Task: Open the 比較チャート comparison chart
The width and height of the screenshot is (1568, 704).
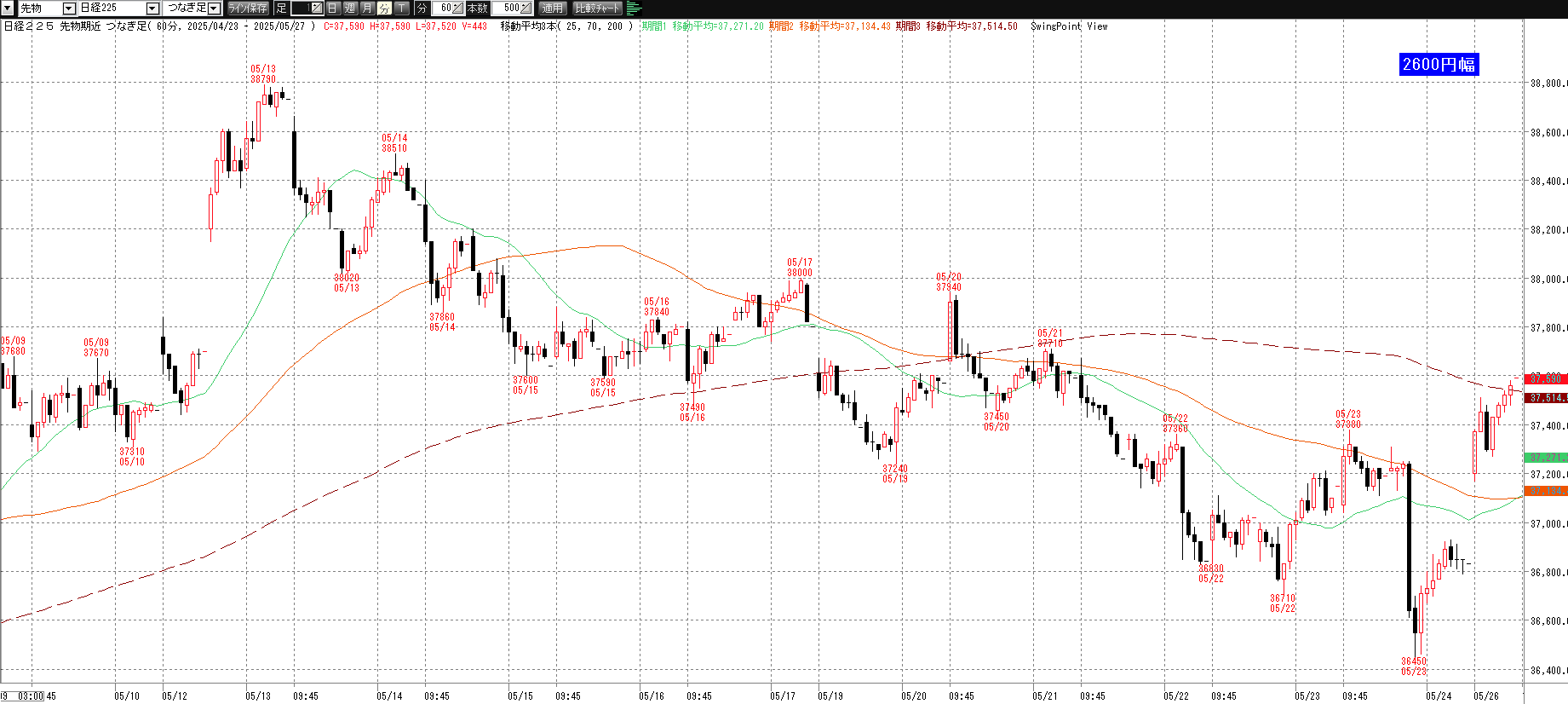Action: tap(597, 9)
